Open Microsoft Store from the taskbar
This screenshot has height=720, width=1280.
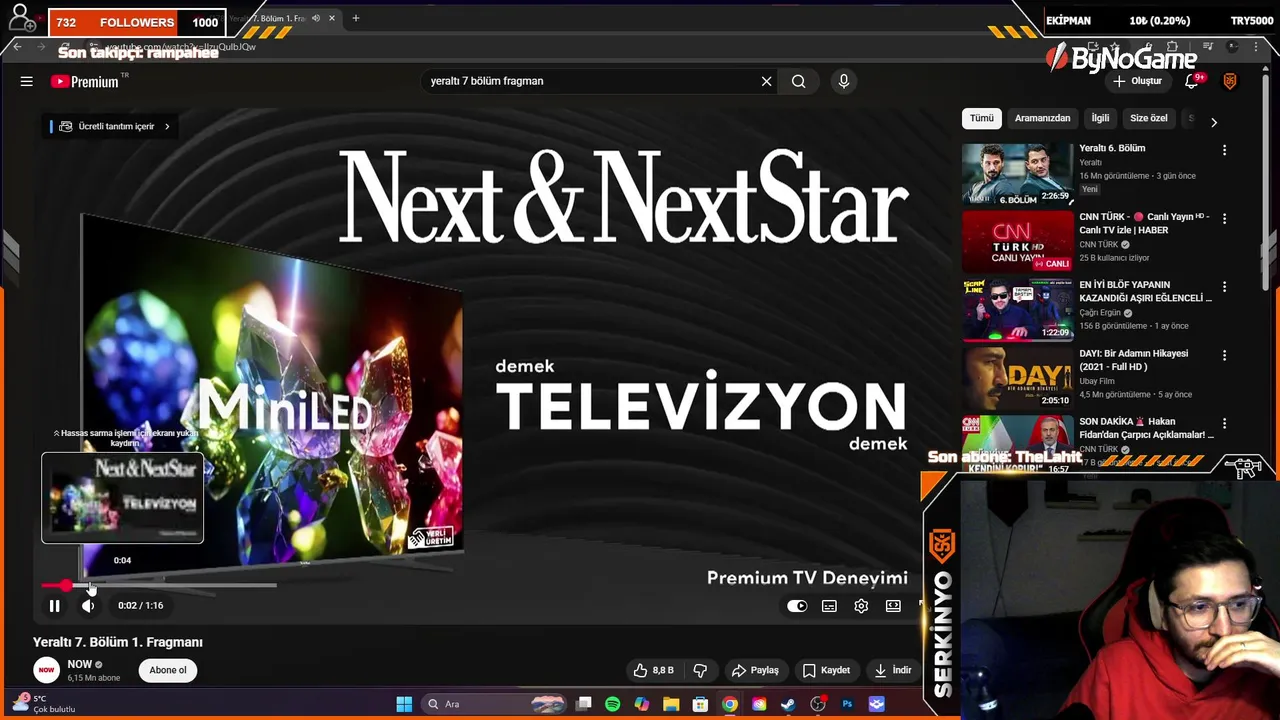[700, 704]
